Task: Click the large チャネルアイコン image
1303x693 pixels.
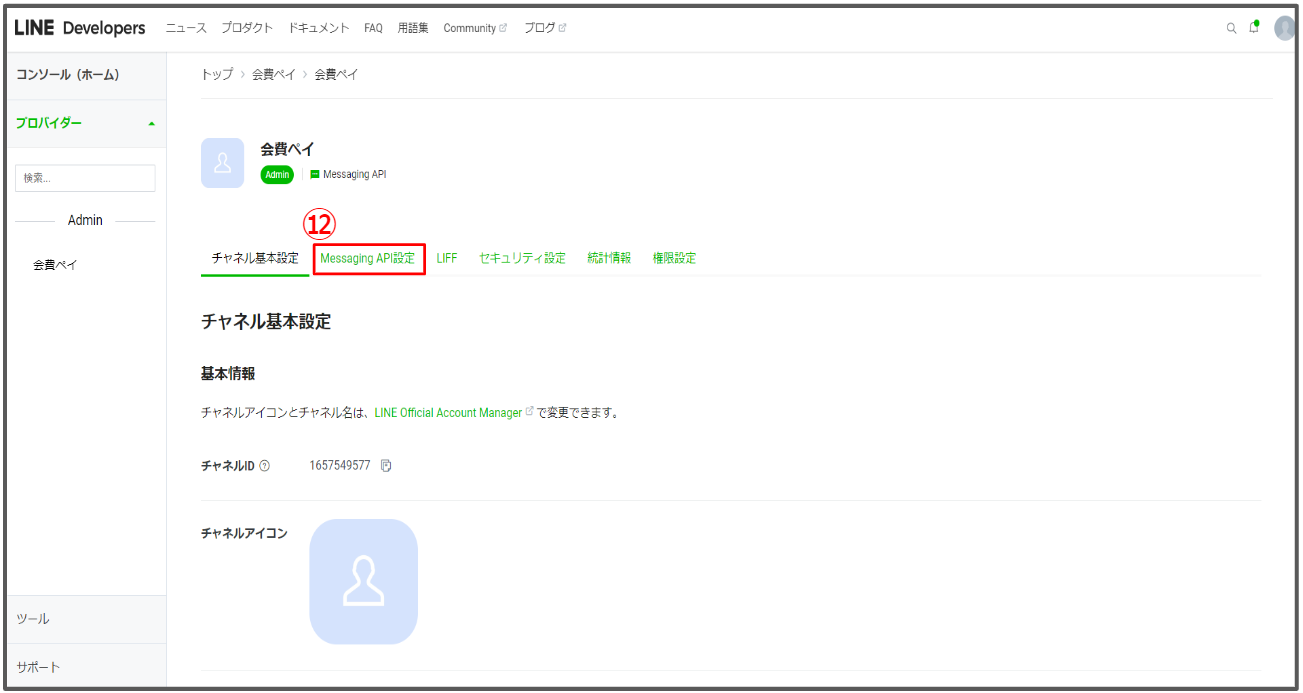Action: (x=363, y=581)
